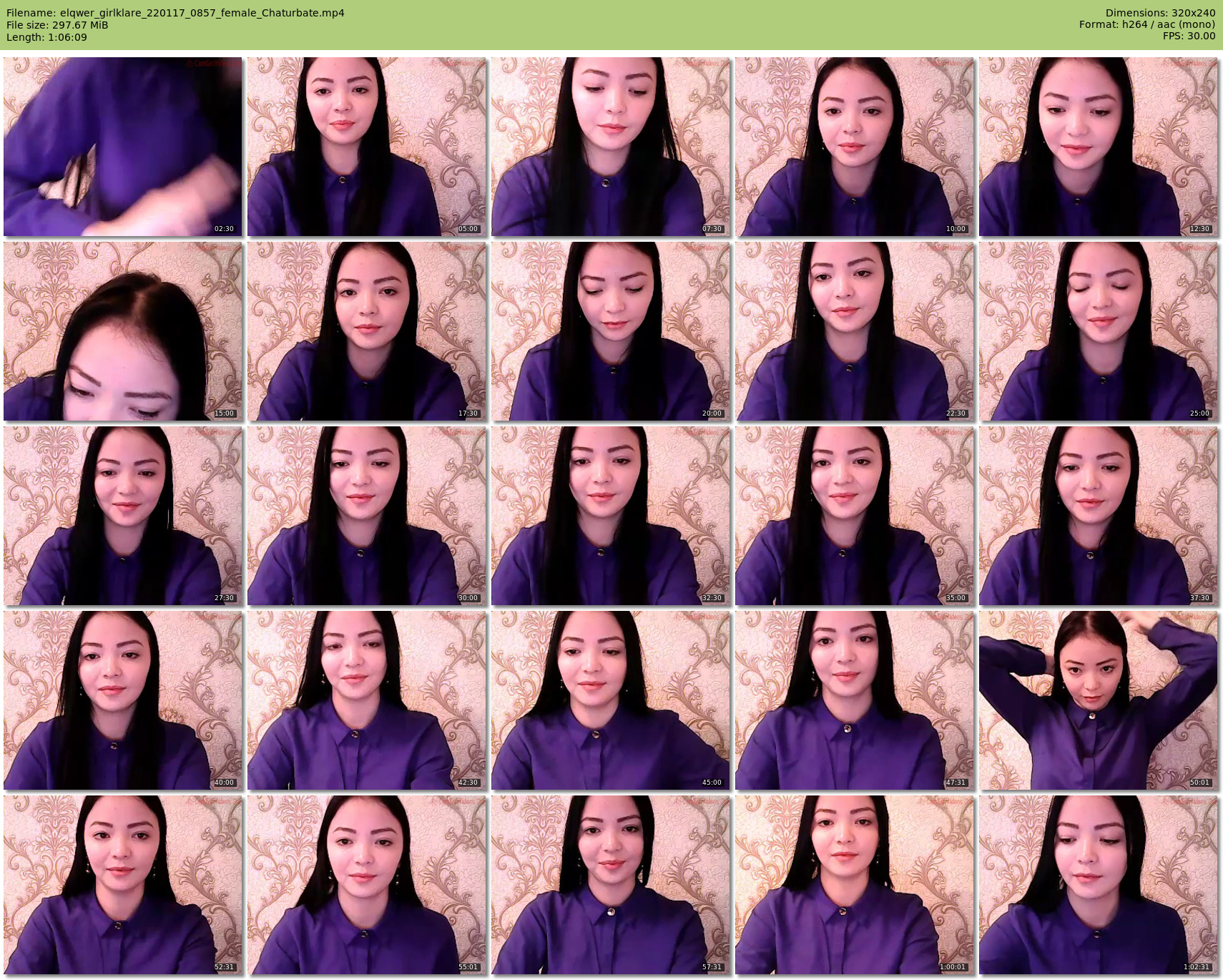Image resolution: width=1223 pixels, height=980 pixels.
Task: Choose the frame labeled 10:00
Action: (x=855, y=147)
